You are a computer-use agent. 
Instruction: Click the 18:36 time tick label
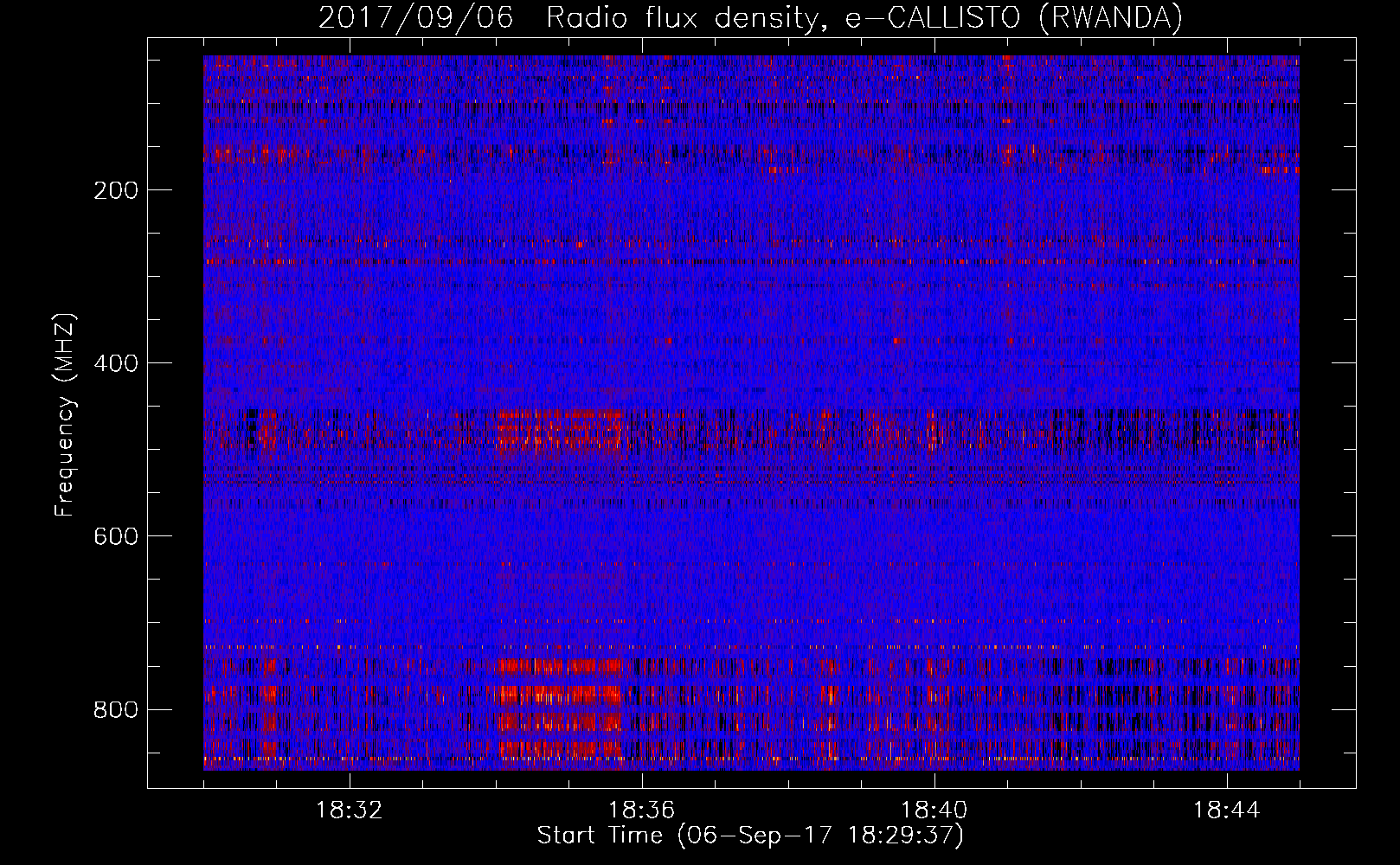[642, 811]
